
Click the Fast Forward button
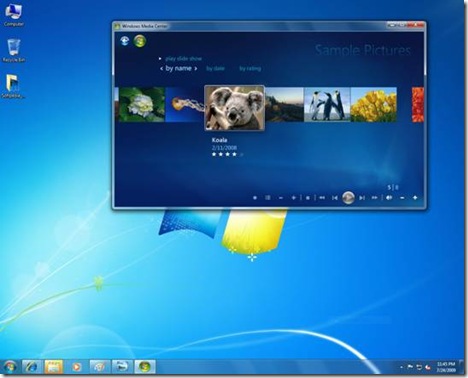[x=375, y=198]
